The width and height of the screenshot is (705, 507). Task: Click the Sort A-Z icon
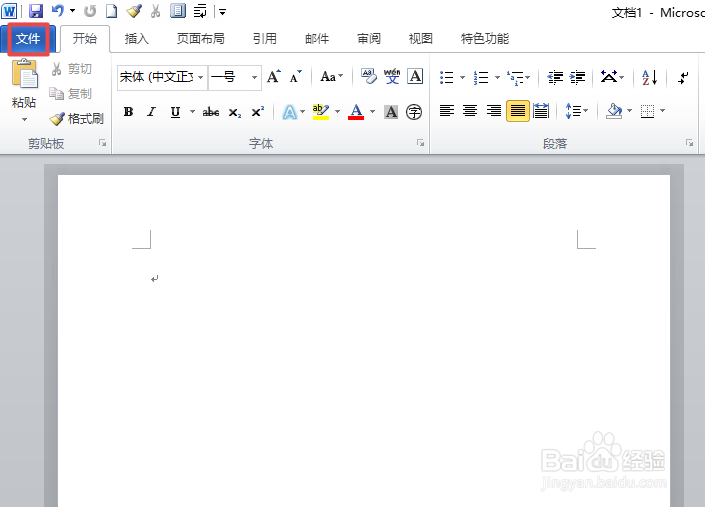pos(650,77)
